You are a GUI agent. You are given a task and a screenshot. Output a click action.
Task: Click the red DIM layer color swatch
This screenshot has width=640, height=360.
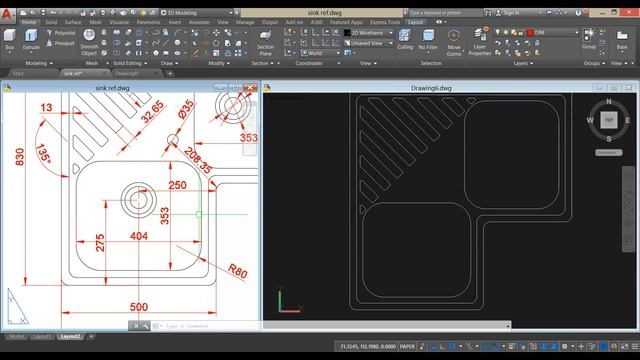[x=530, y=33]
